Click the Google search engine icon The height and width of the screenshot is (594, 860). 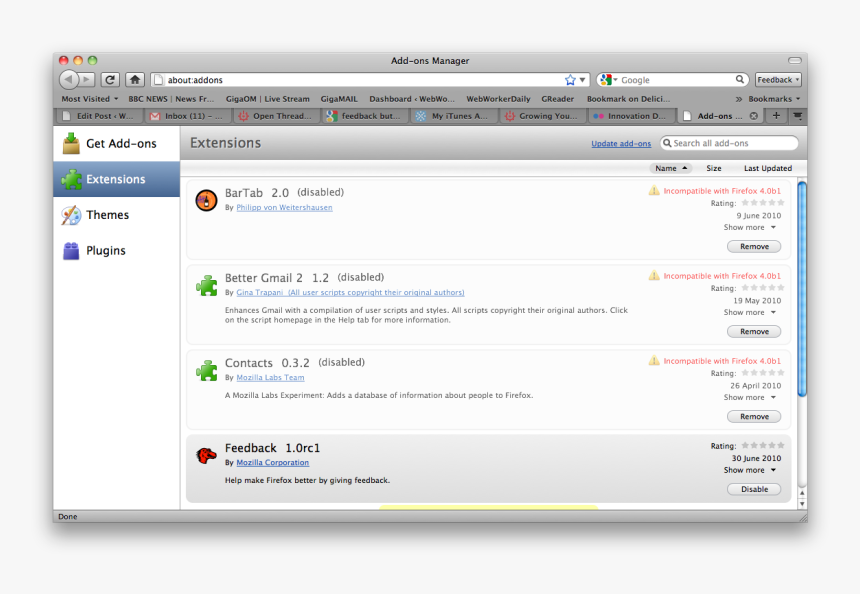pos(606,80)
